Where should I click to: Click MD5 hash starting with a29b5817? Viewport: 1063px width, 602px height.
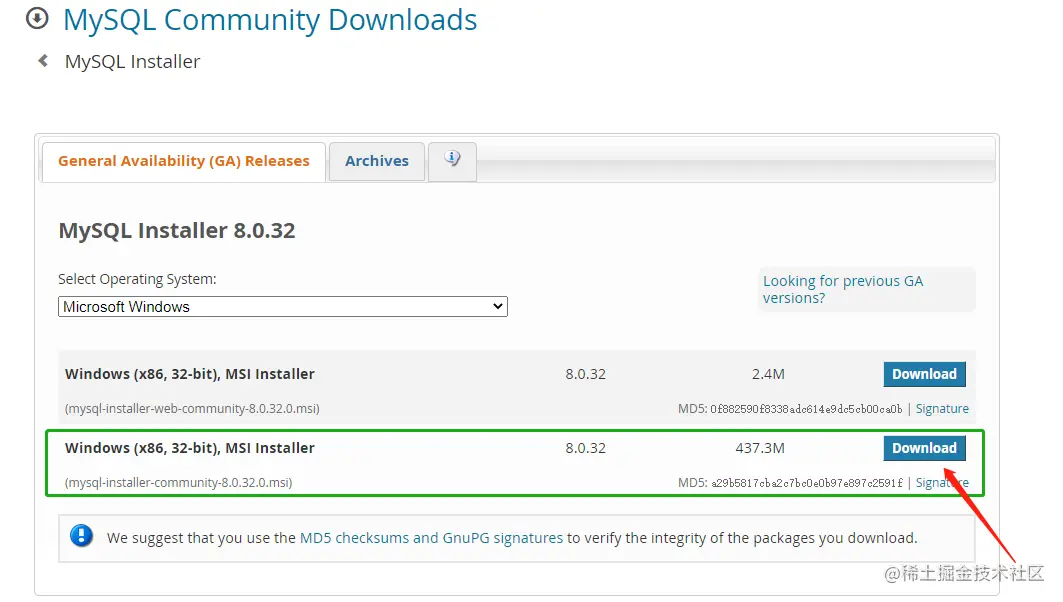pyautogui.click(x=807, y=483)
